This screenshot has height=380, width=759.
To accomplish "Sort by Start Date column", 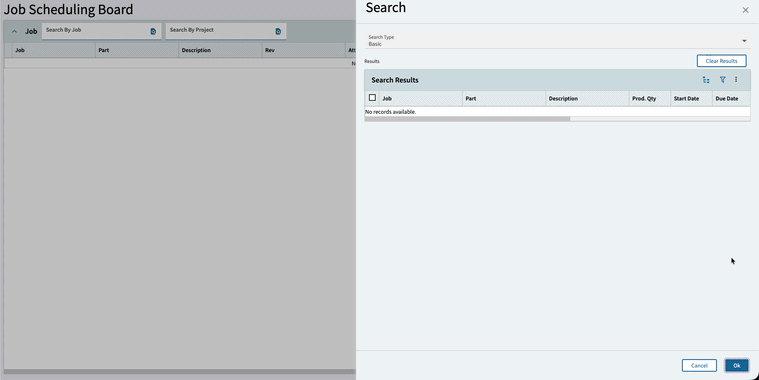I will point(691,98).
